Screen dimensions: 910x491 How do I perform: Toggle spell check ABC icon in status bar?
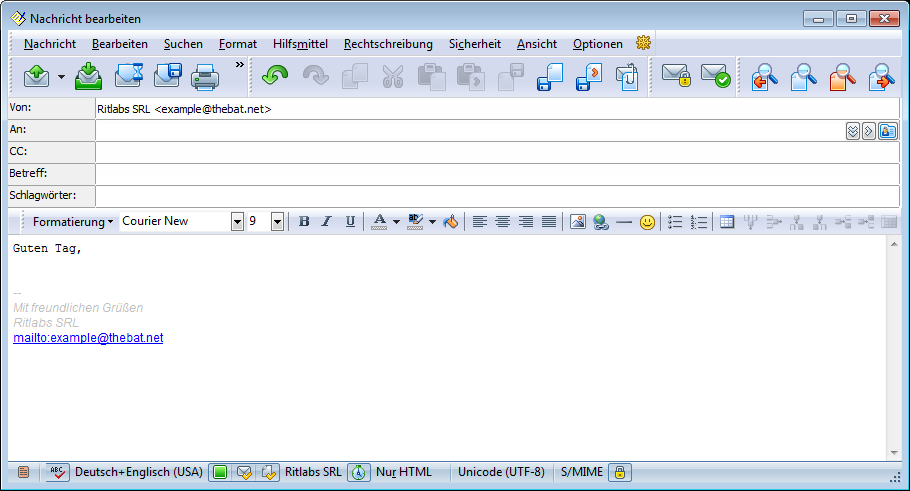[x=57, y=472]
